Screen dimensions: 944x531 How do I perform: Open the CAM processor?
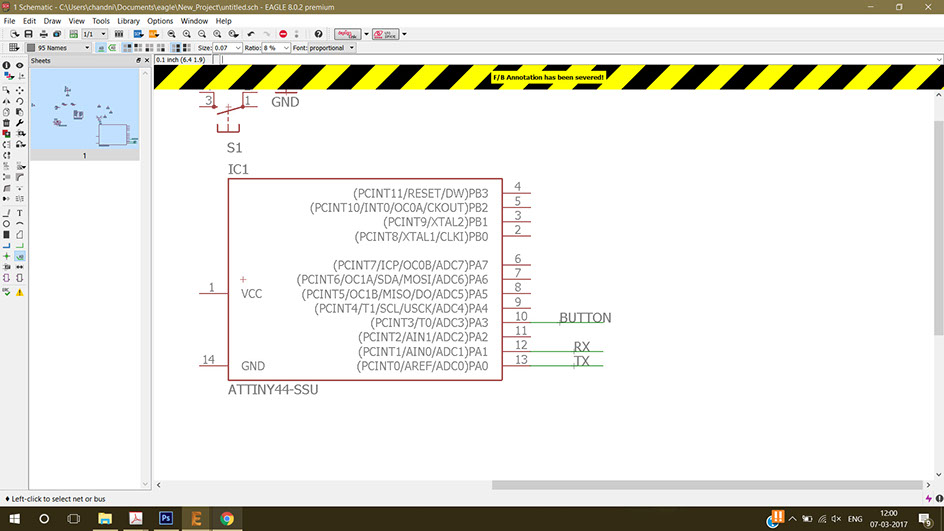point(57,34)
